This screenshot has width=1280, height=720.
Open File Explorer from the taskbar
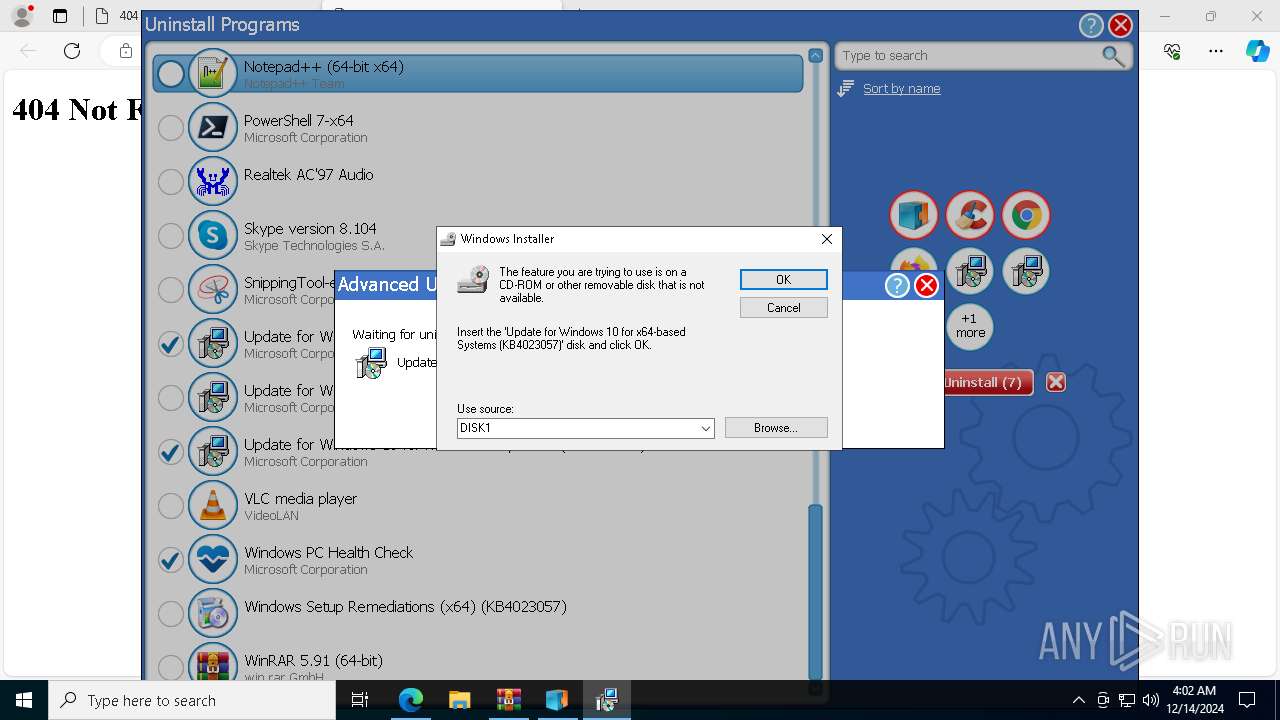coord(459,700)
